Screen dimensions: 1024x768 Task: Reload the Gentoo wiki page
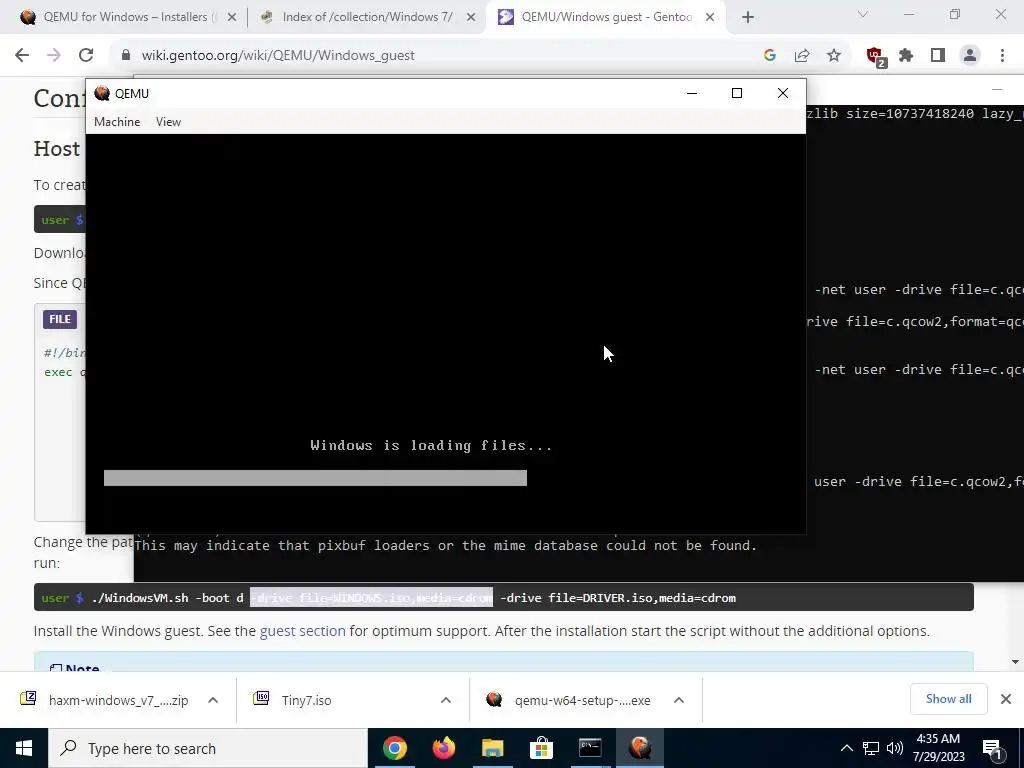click(x=86, y=56)
